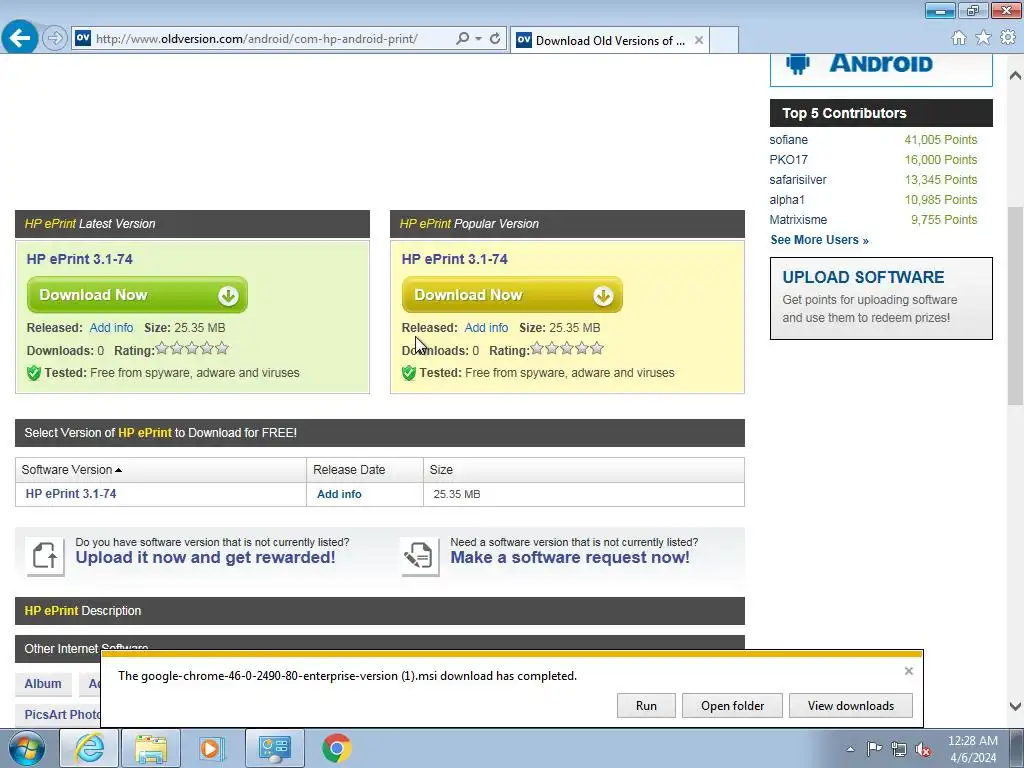Click Tested shield icon in Popular box

coord(409,373)
